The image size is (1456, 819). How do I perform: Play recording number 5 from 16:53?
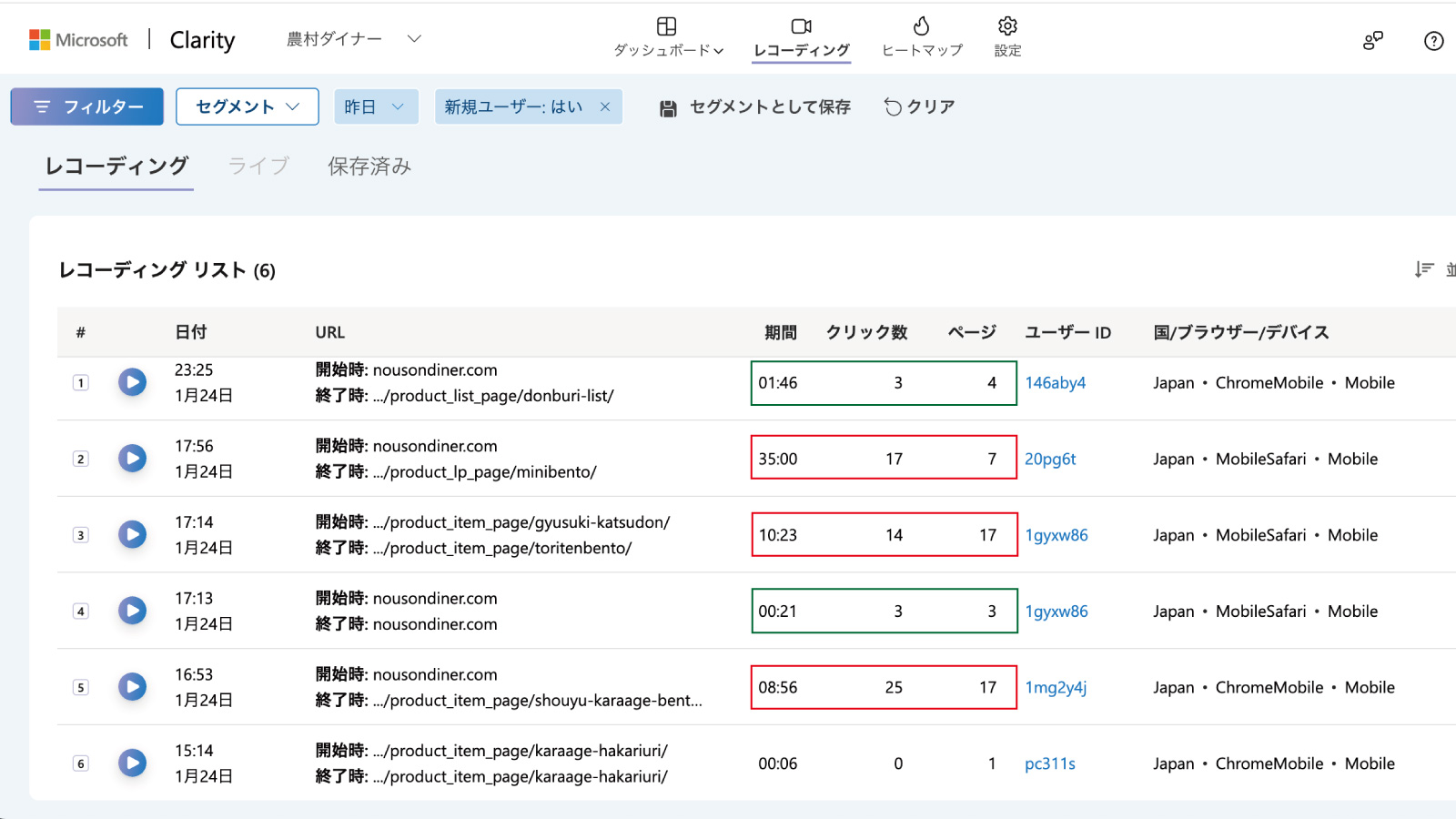(132, 687)
